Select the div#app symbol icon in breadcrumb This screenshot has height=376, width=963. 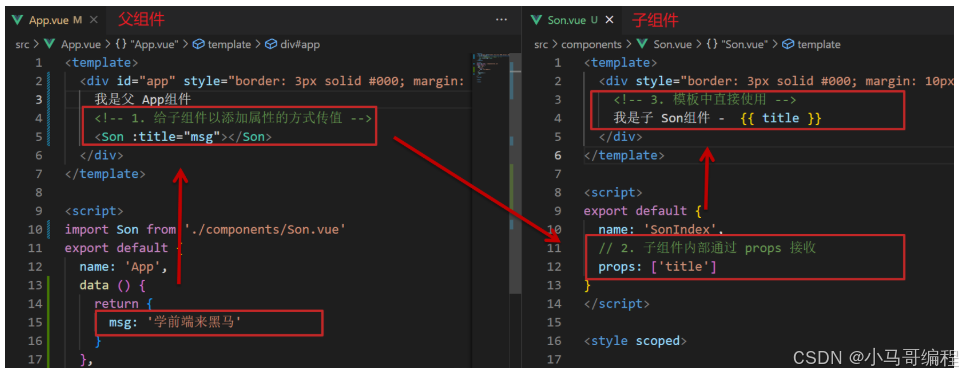[271, 44]
